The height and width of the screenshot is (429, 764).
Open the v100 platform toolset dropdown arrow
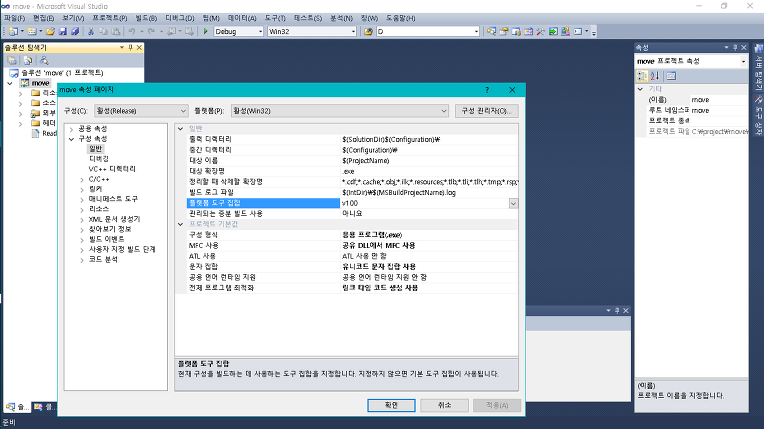coord(514,203)
